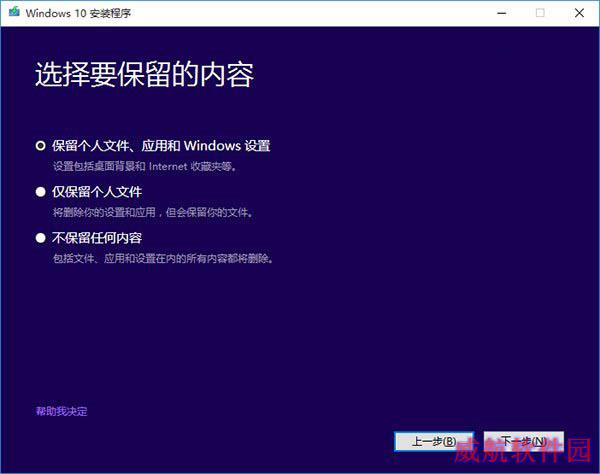This screenshot has height=474, width=600.
Task: Minimize the Windows 10 安装程序 window
Action: 502,13
